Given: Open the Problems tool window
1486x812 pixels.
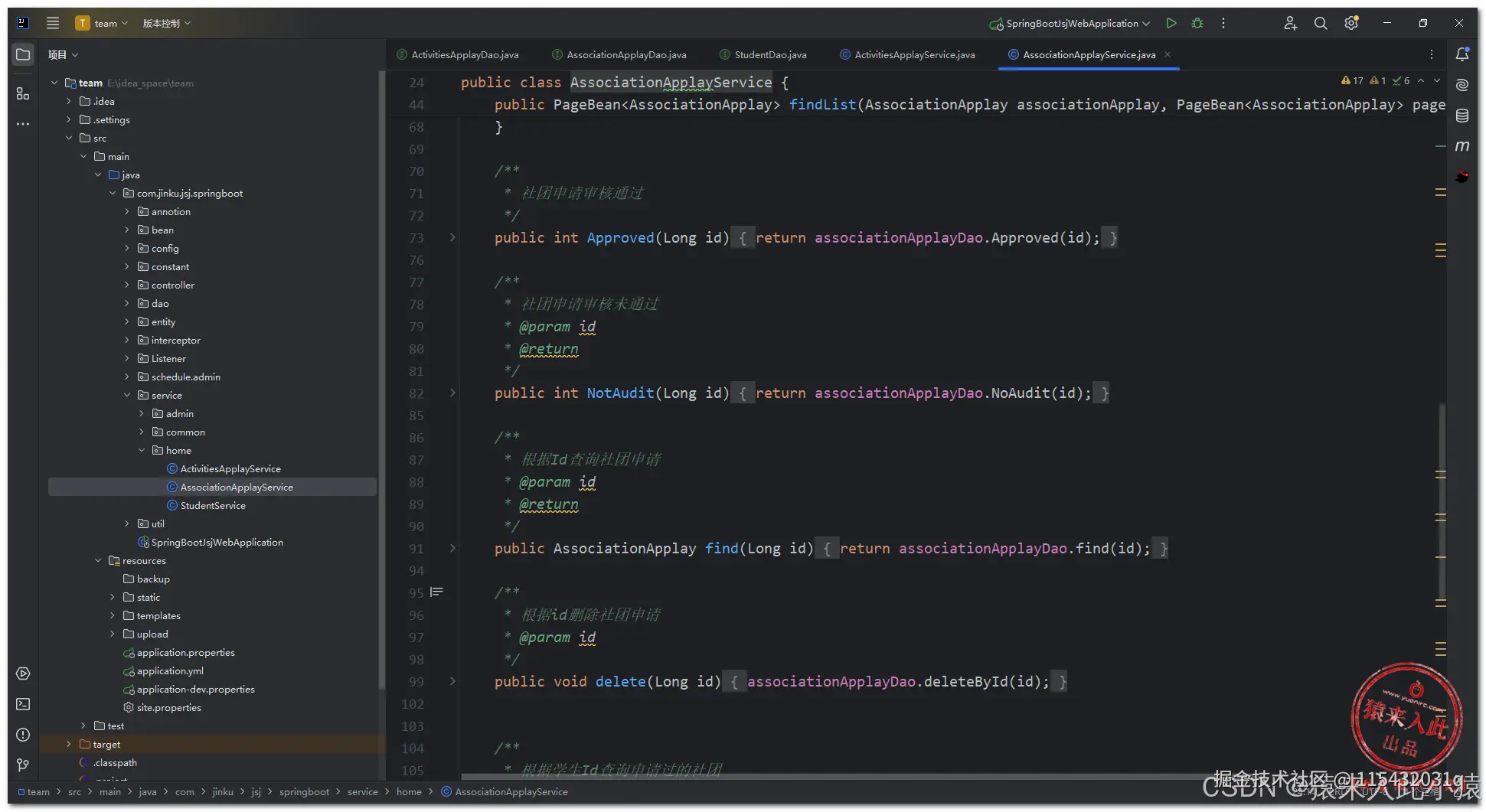Looking at the screenshot, I should point(23,735).
